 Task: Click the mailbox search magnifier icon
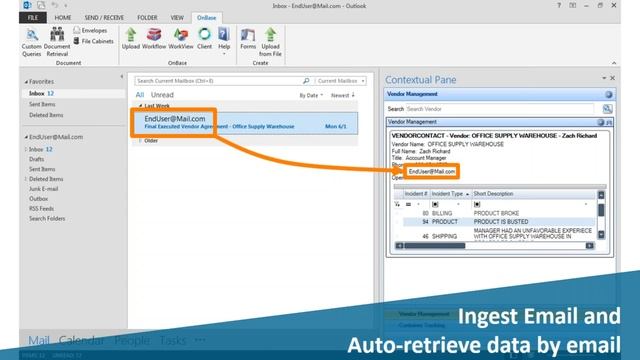tap(306, 81)
